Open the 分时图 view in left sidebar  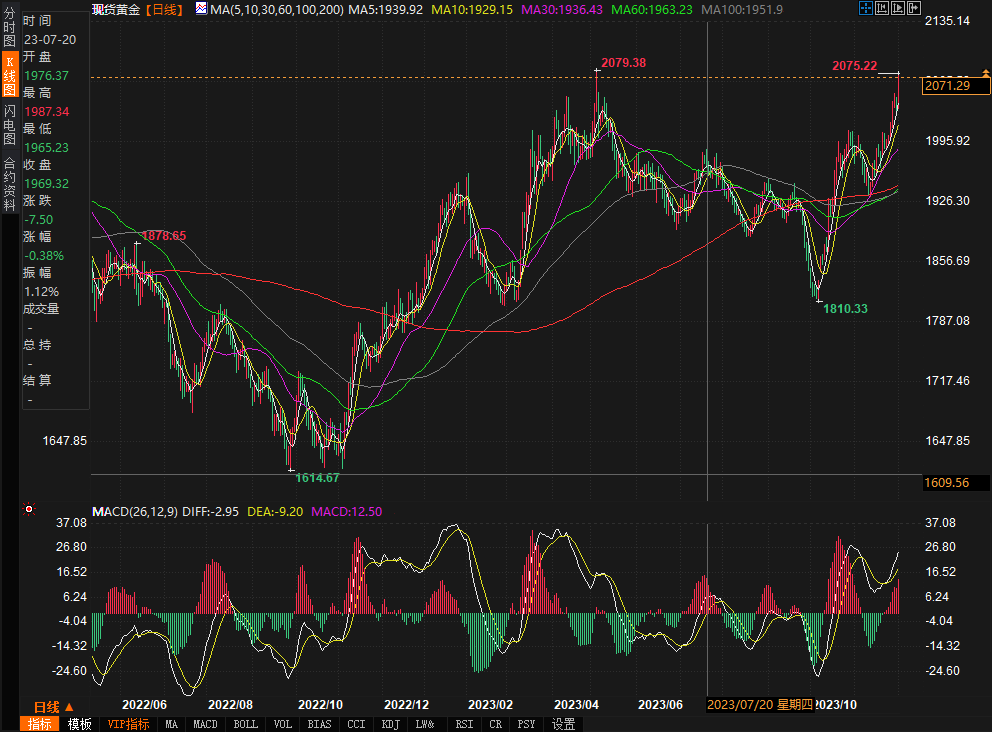pyautogui.click(x=9, y=31)
